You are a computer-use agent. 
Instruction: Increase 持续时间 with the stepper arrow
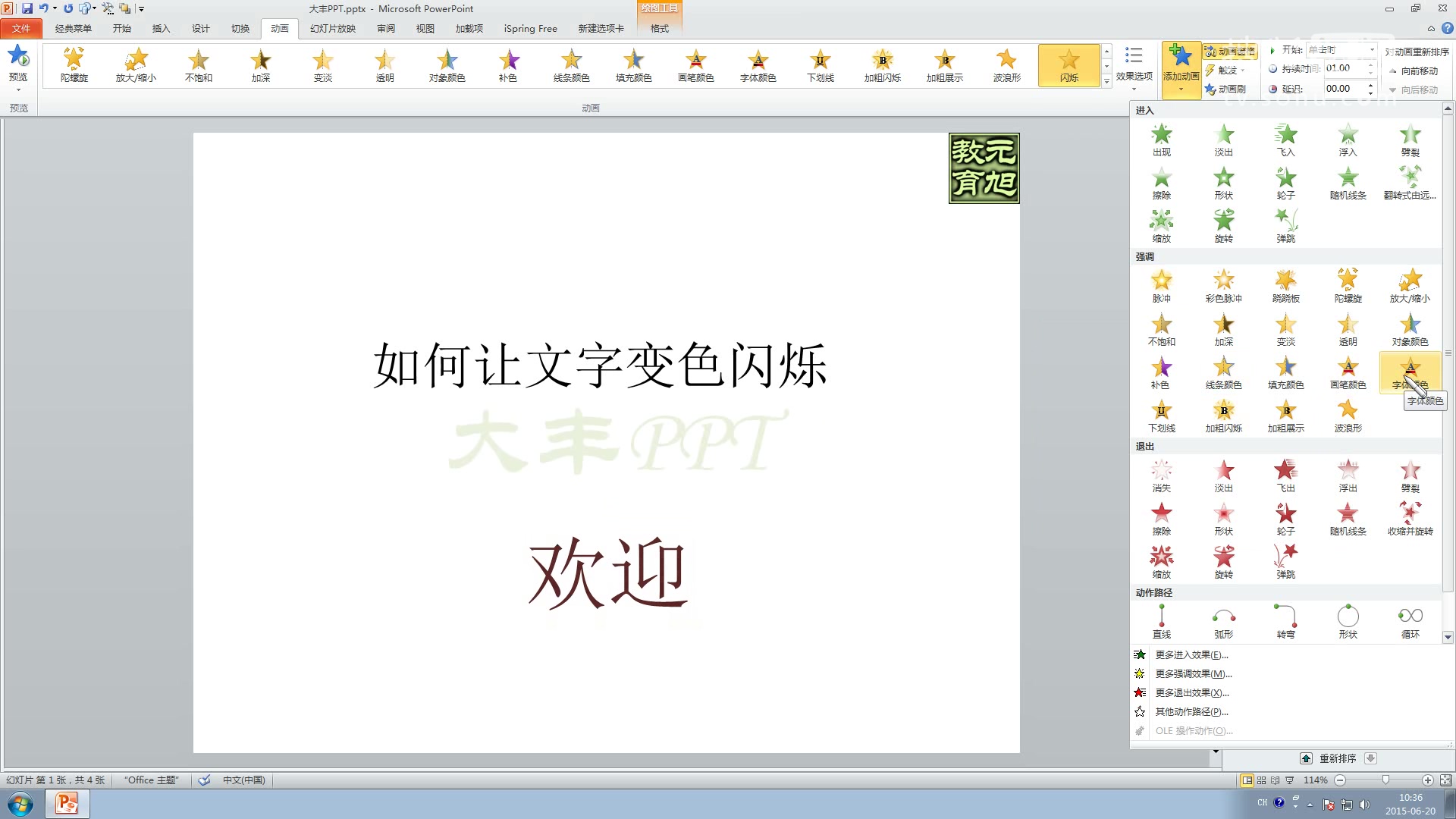pyautogui.click(x=1370, y=64)
